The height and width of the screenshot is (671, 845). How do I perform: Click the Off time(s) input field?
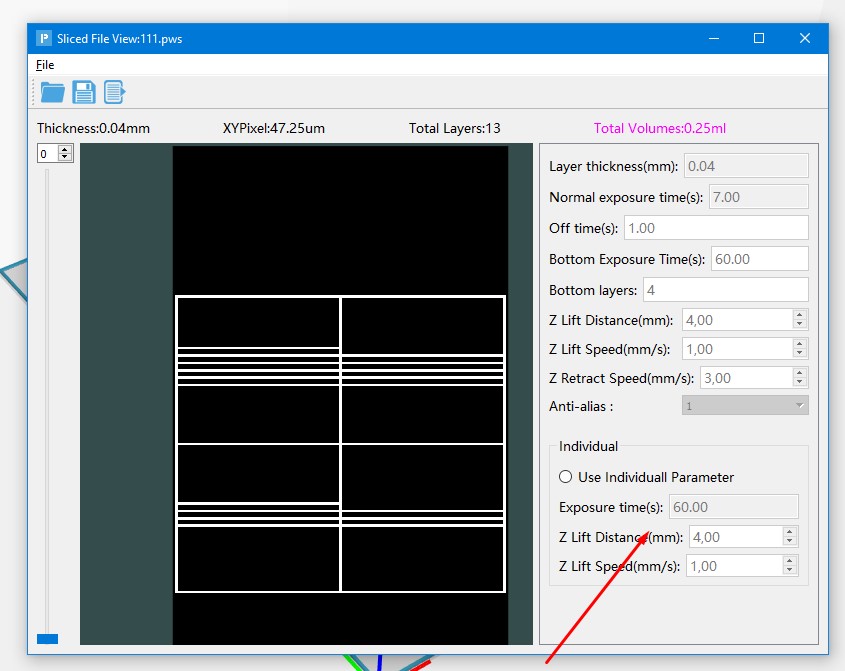pyautogui.click(x=716, y=228)
